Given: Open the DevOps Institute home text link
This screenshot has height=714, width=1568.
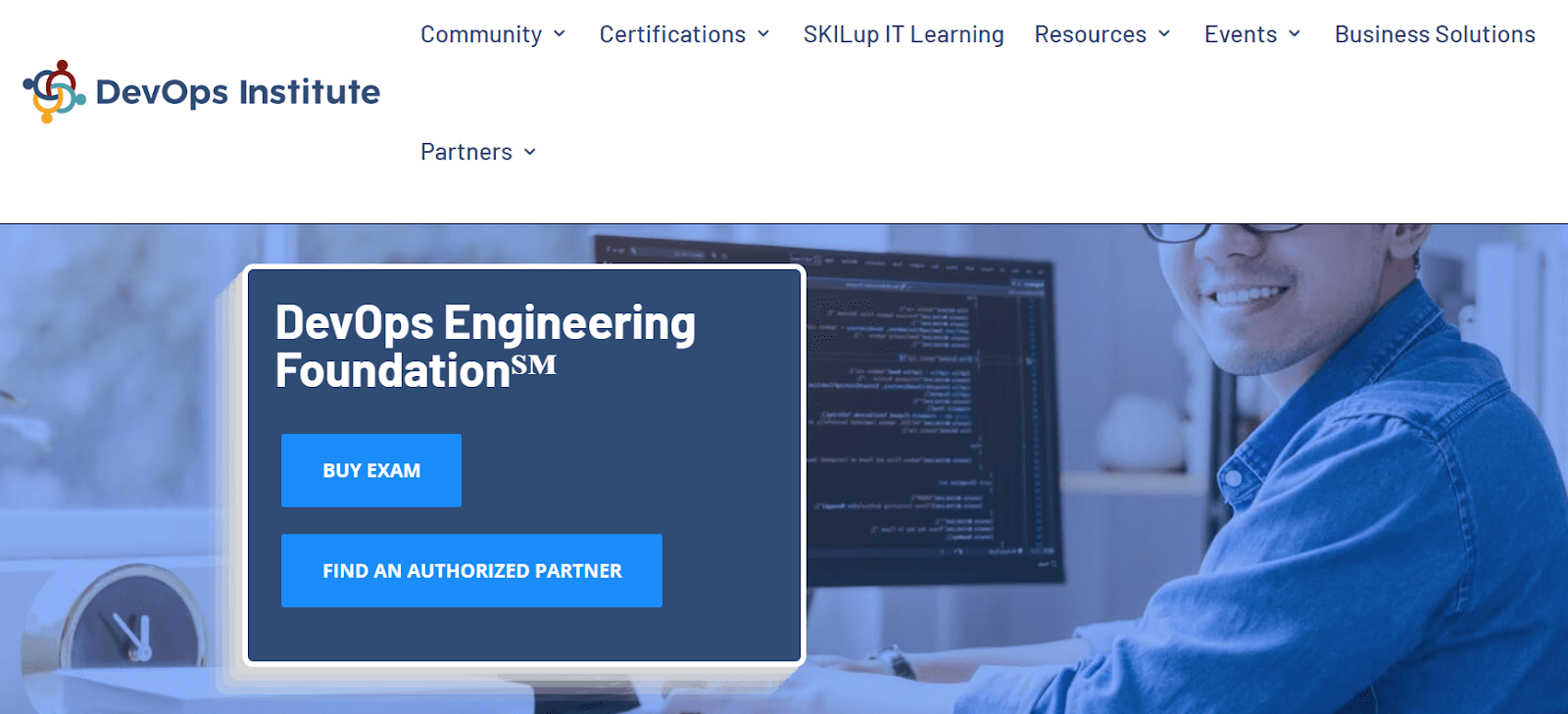Looking at the screenshot, I should [238, 92].
